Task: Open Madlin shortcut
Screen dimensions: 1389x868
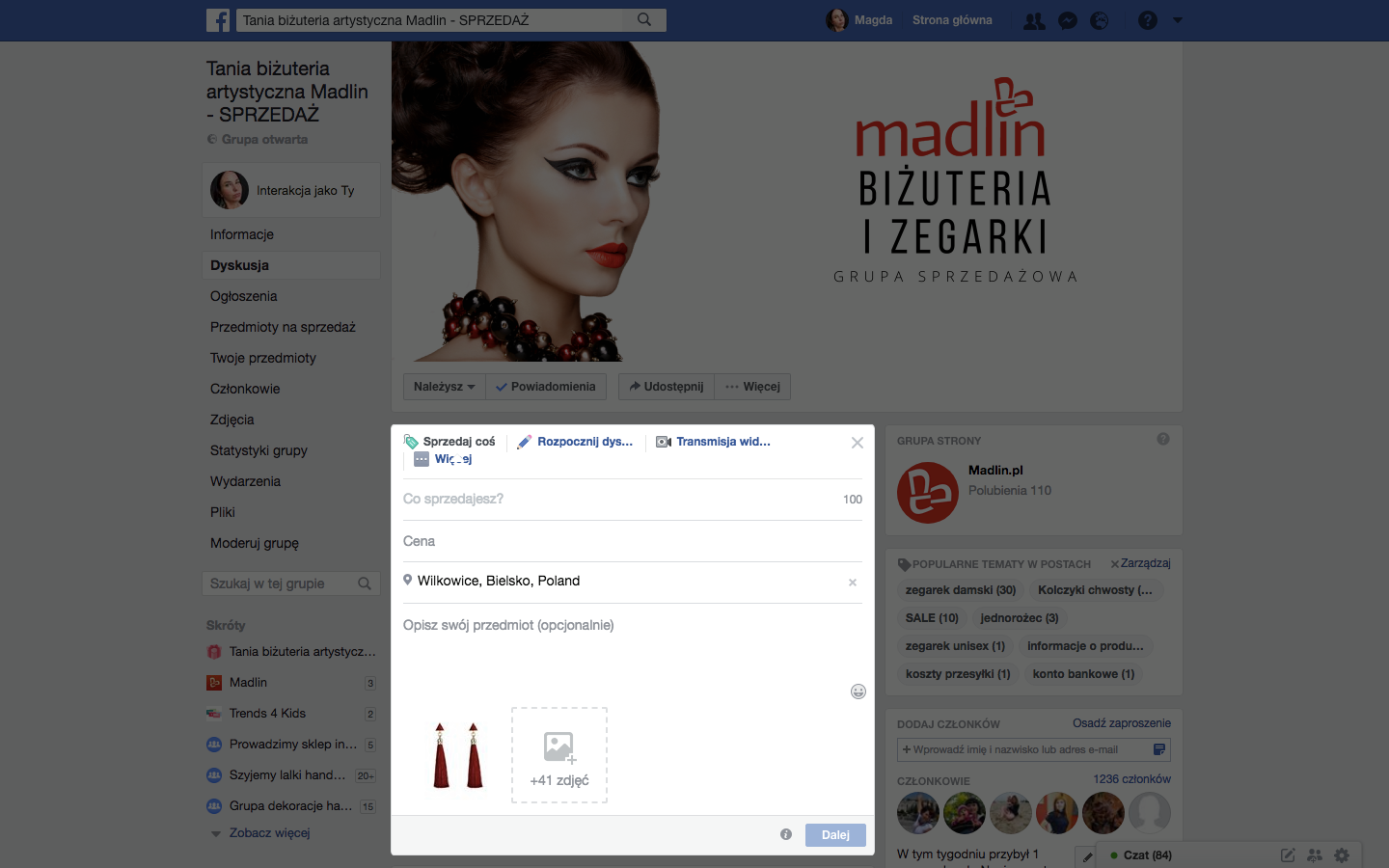Action: (291, 683)
